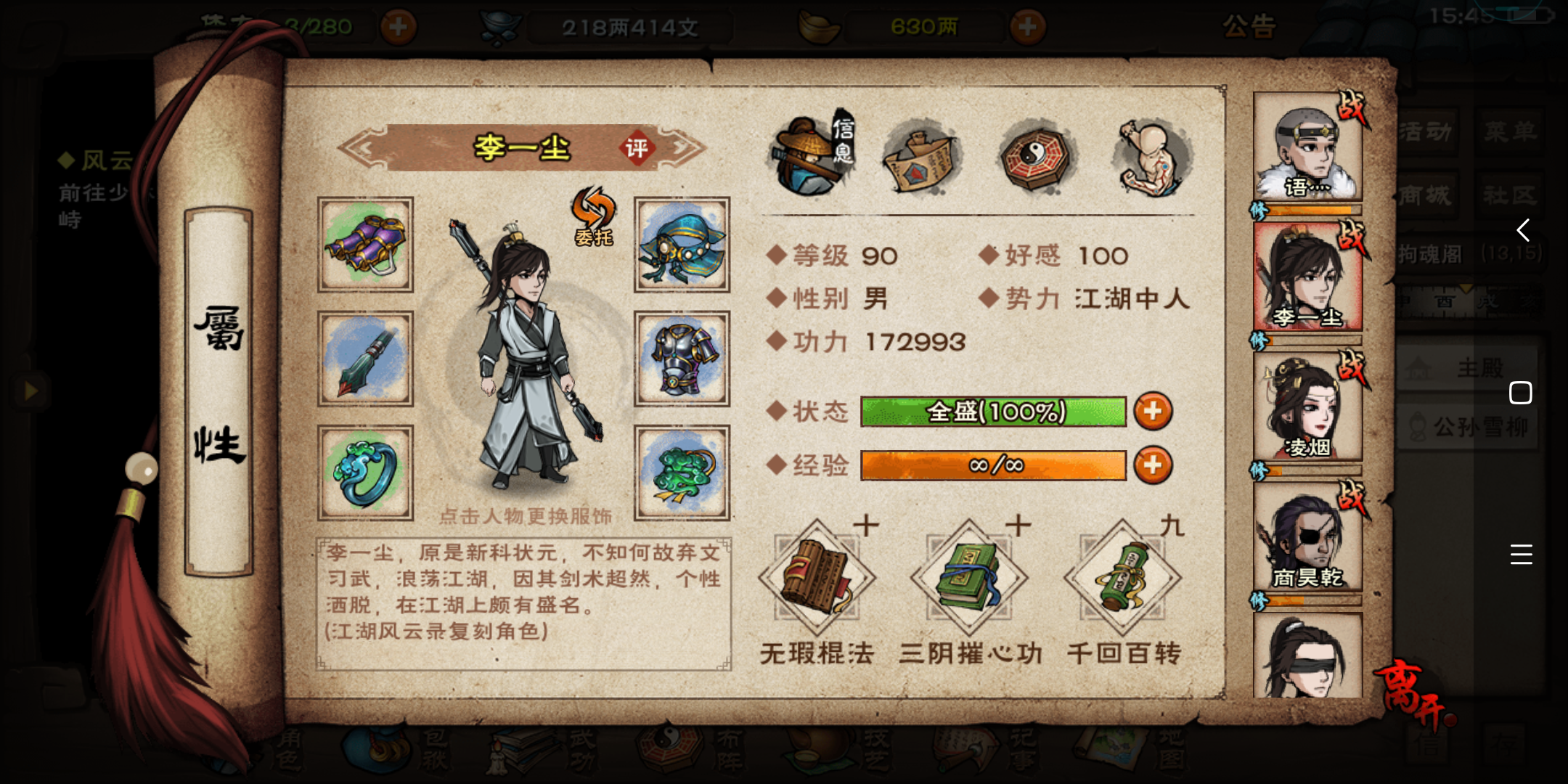Select the jade ring equipment slot
The image size is (1568, 784).
(366, 473)
